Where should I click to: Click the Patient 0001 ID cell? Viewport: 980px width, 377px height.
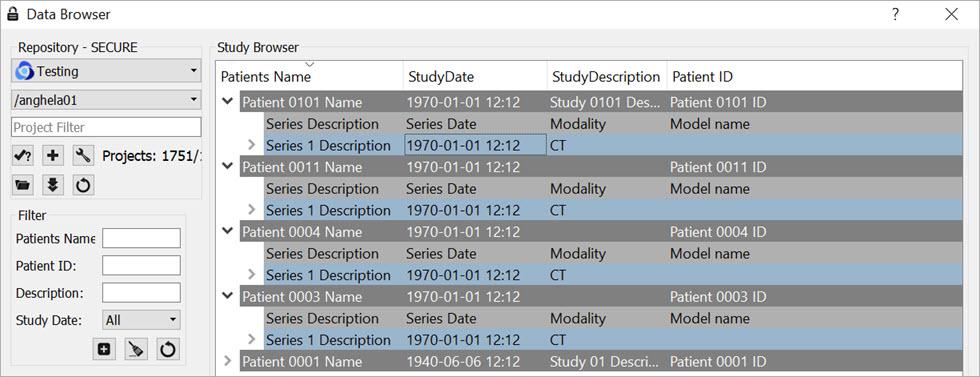(718, 361)
